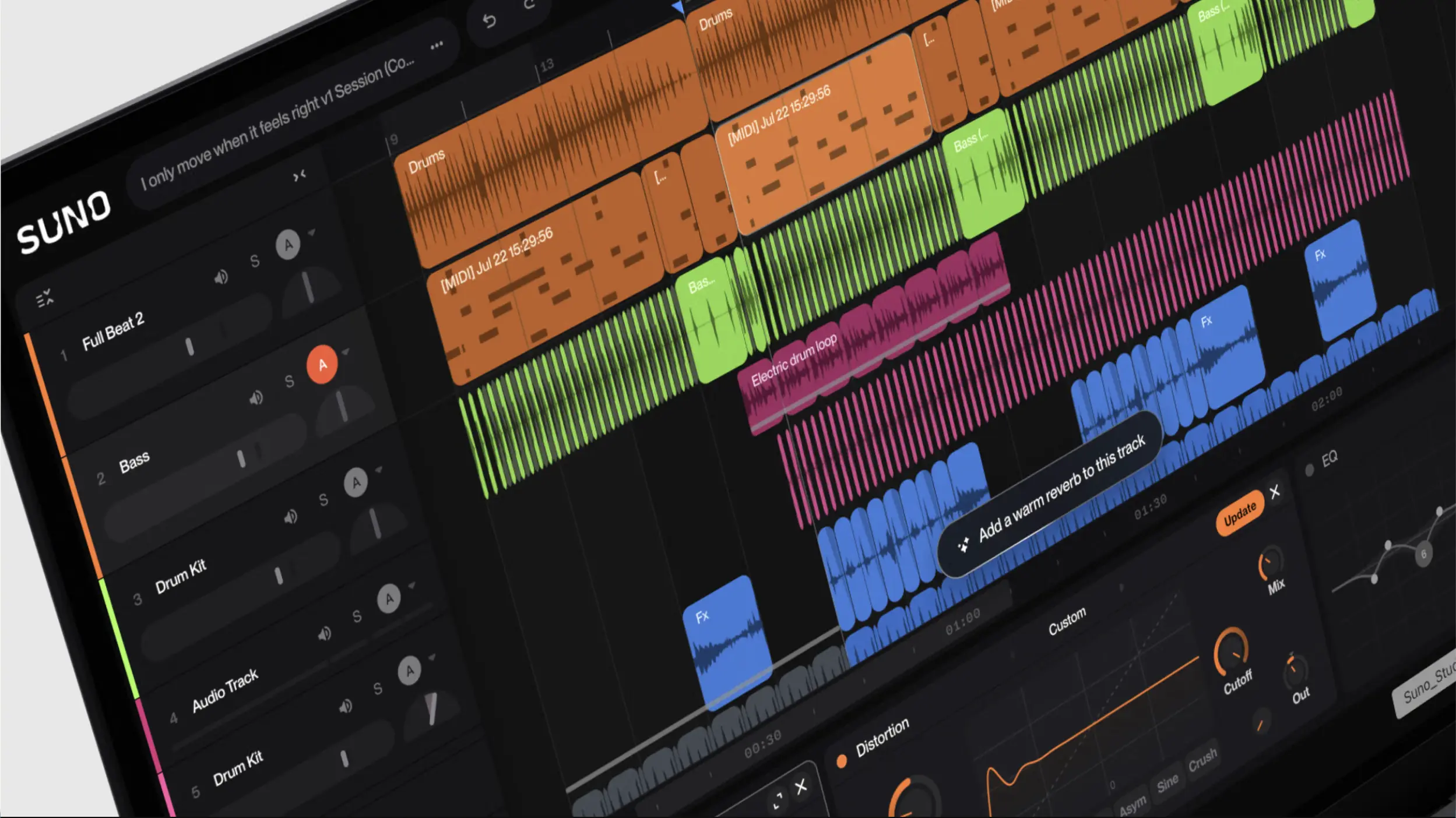Image resolution: width=1456 pixels, height=818 pixels.
Task: Select the Bass track name
Action: click(134, 463)
